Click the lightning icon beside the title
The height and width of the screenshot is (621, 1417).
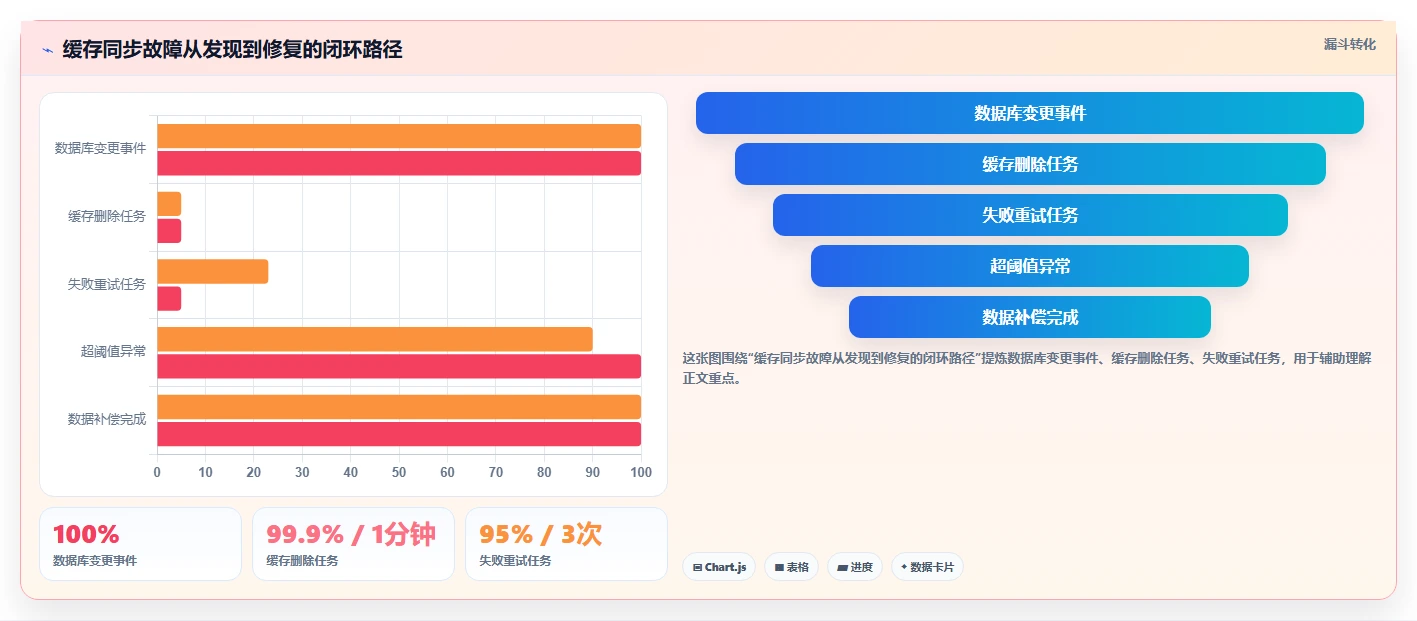click(47, 49)
